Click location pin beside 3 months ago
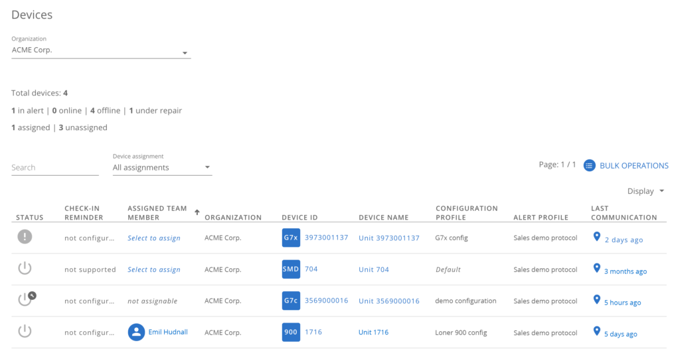The width and height of the screenshot is (680, 361). click(x=597, y=268)
